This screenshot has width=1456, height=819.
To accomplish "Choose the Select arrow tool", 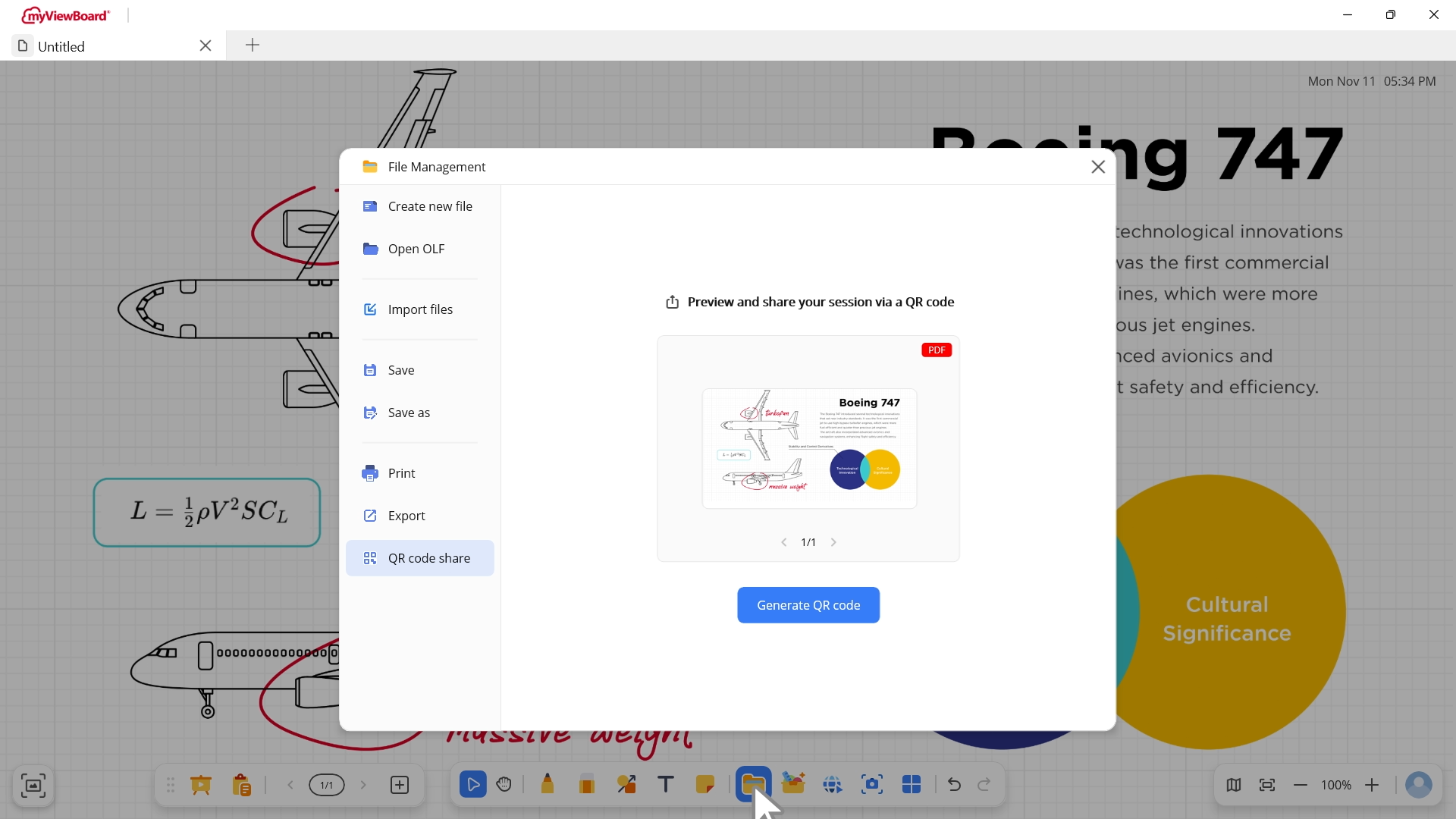I will point(473,785).
